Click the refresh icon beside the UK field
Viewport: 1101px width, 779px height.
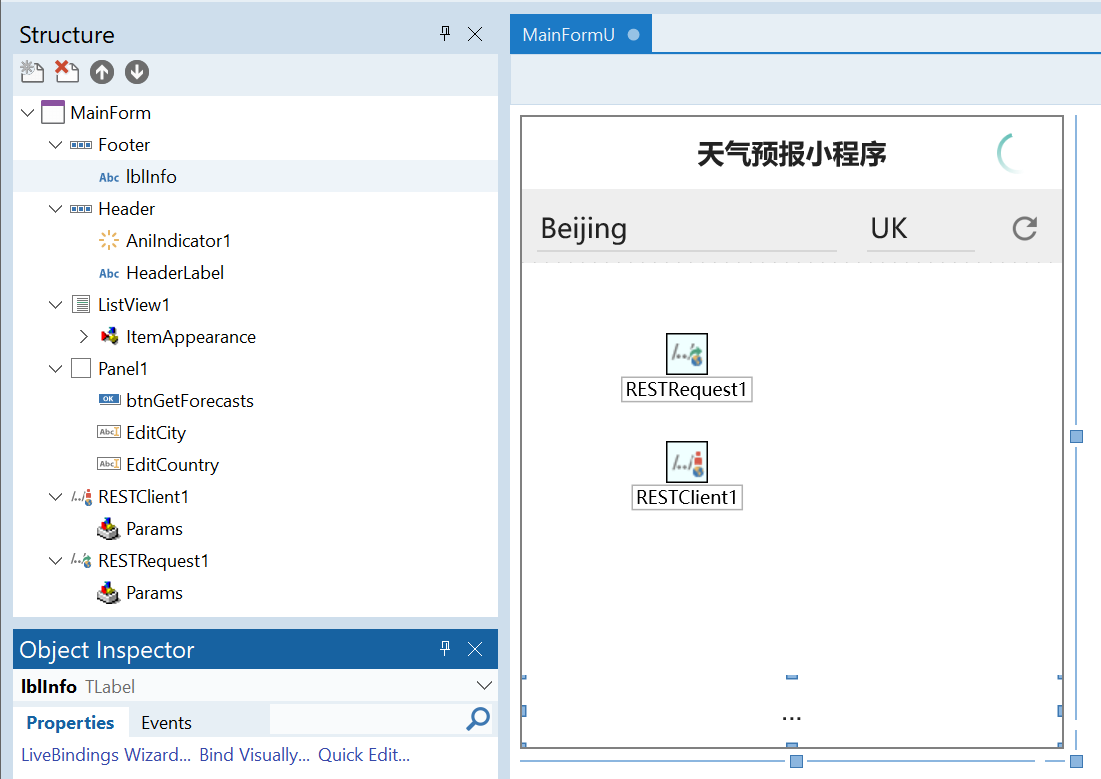(x=1024, y=229)
